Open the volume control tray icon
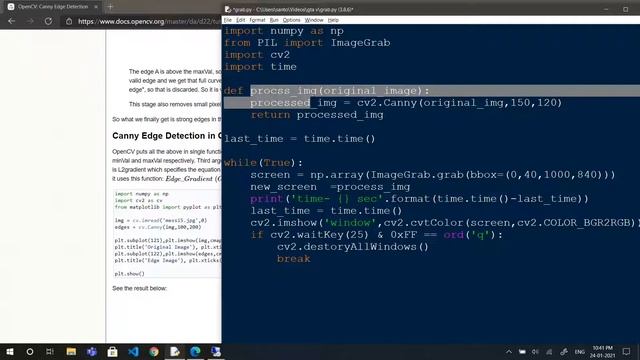This screenshot has width=640, height=360. point(535,351)
